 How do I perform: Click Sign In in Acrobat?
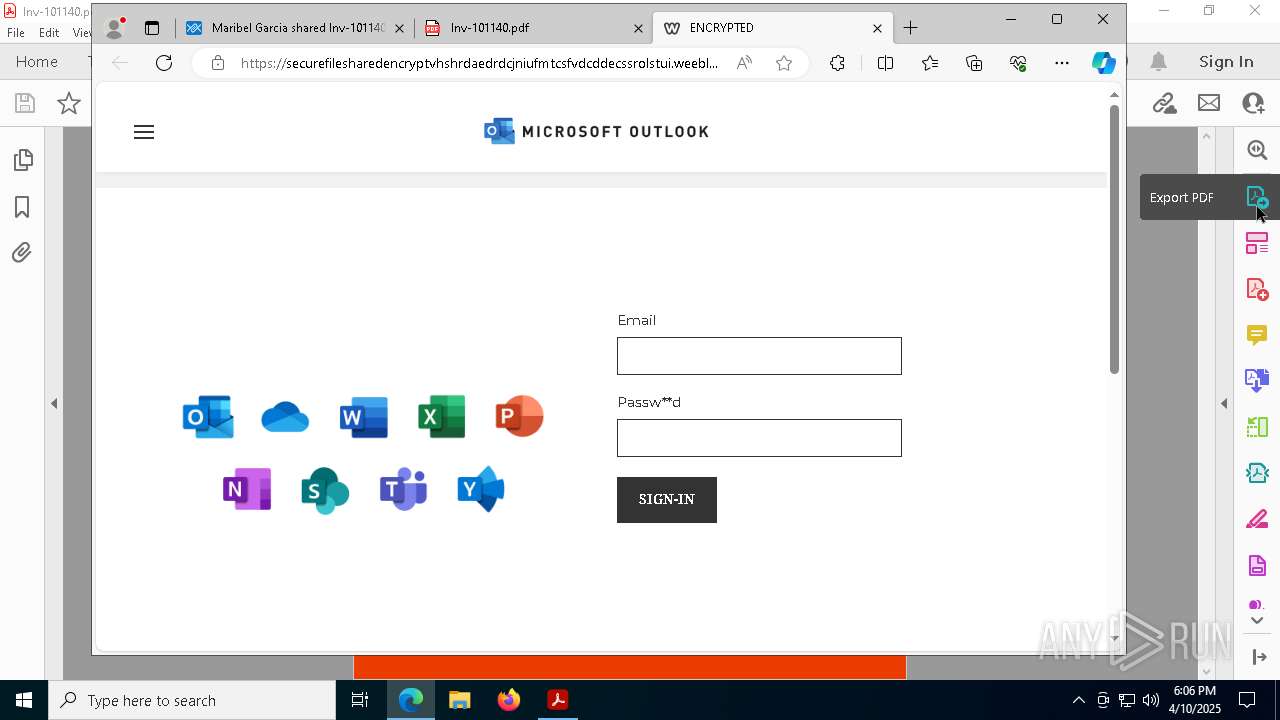click(x=1226, y=62)
